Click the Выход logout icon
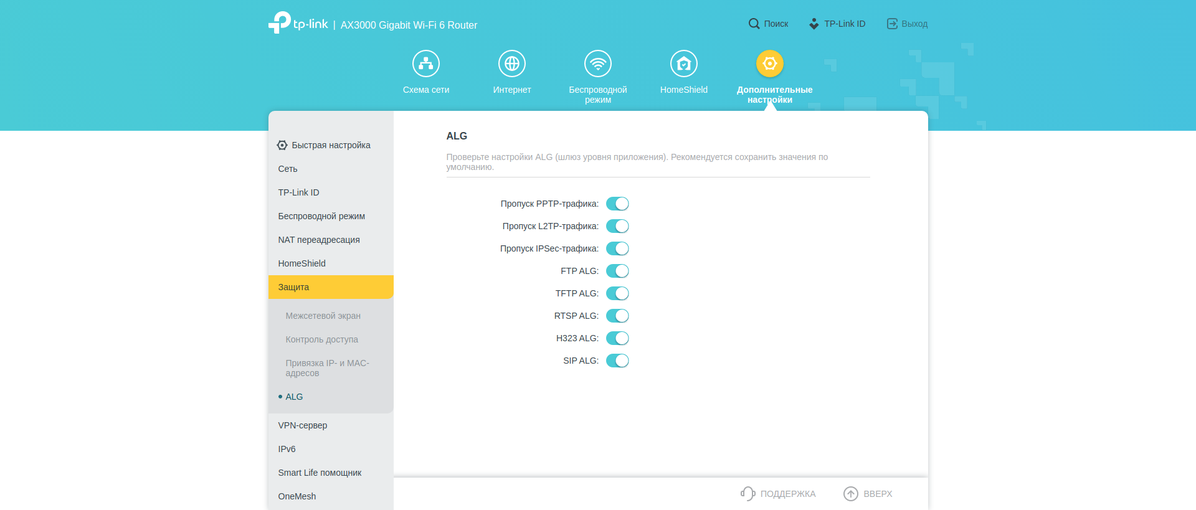The height and width of the screenshot is (510, 1196). coord(892,24)
